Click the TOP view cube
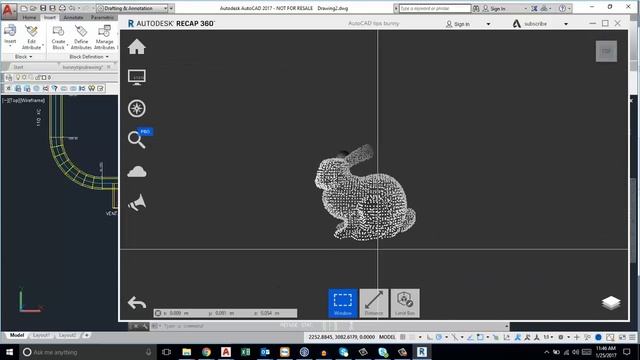The image size is (640, 360). pos(606,51)
